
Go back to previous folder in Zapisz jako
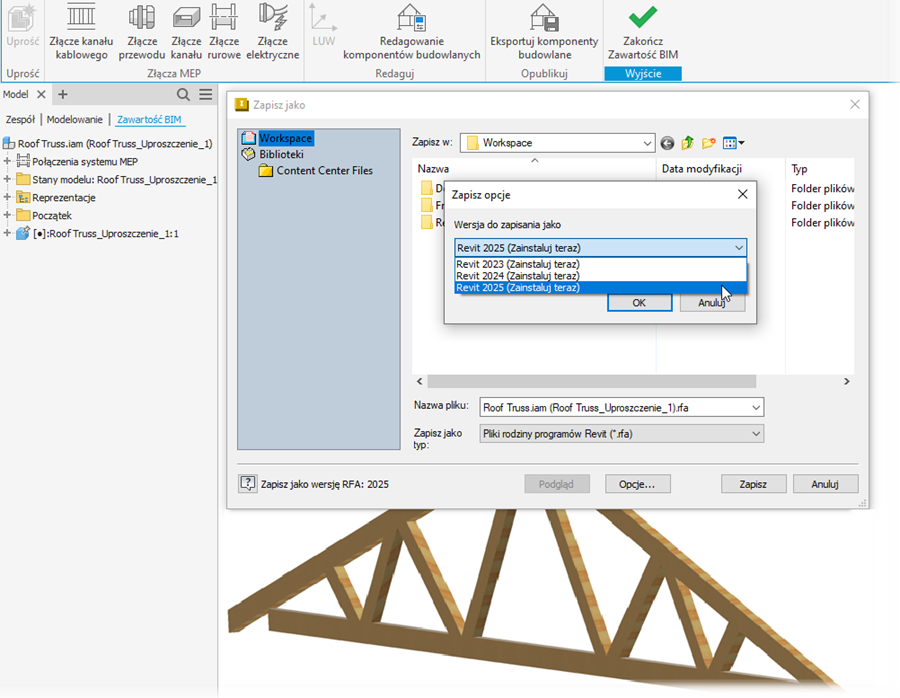(x=667, y=143)
